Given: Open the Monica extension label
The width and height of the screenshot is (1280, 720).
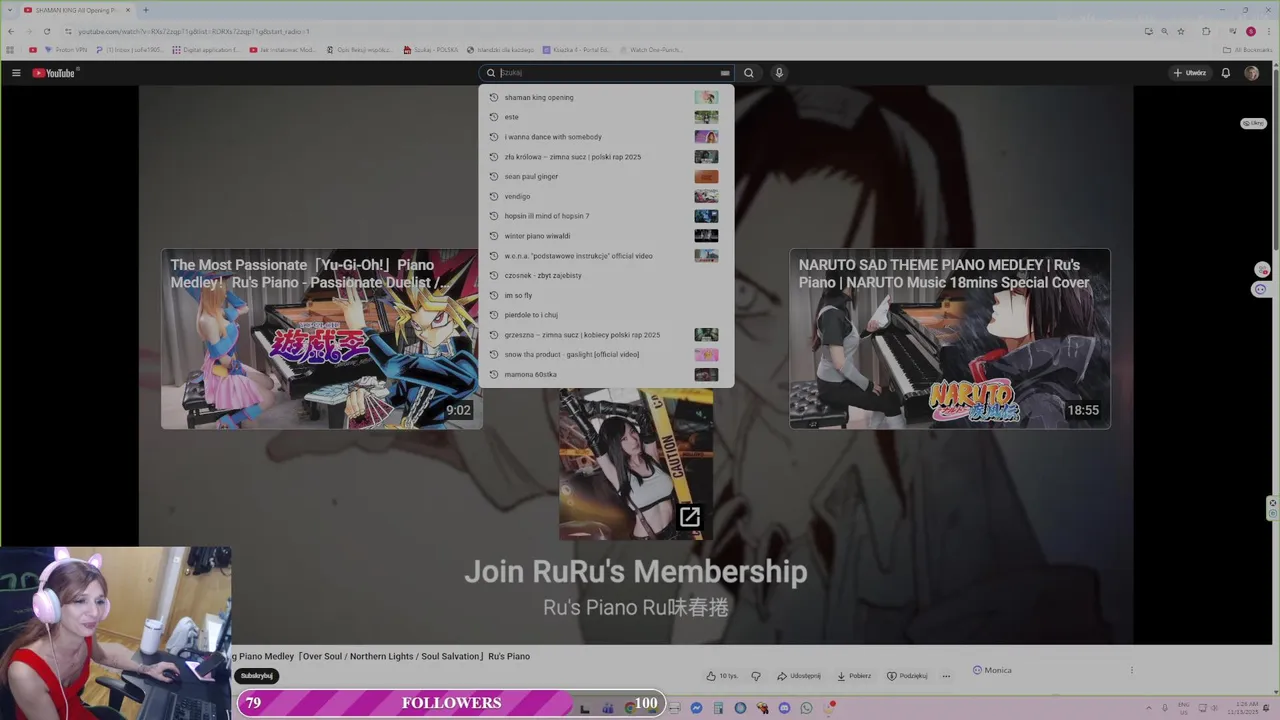Looking at the screenshot, I should (992, 670).
